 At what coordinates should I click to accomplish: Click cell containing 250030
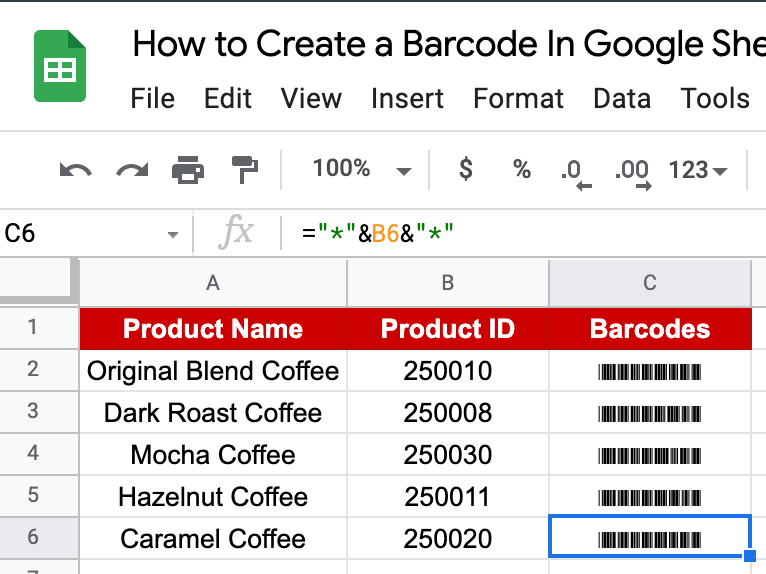(448, 454)
